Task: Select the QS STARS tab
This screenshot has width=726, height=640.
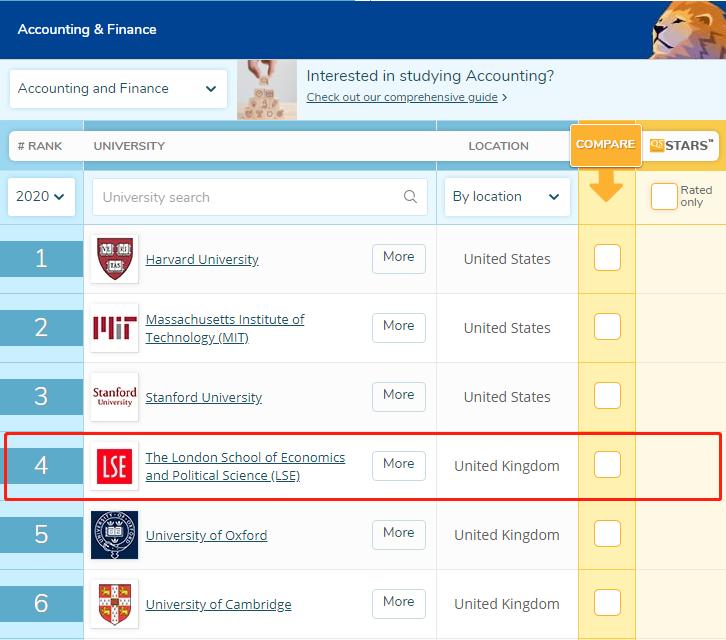Action: (682, 145)
